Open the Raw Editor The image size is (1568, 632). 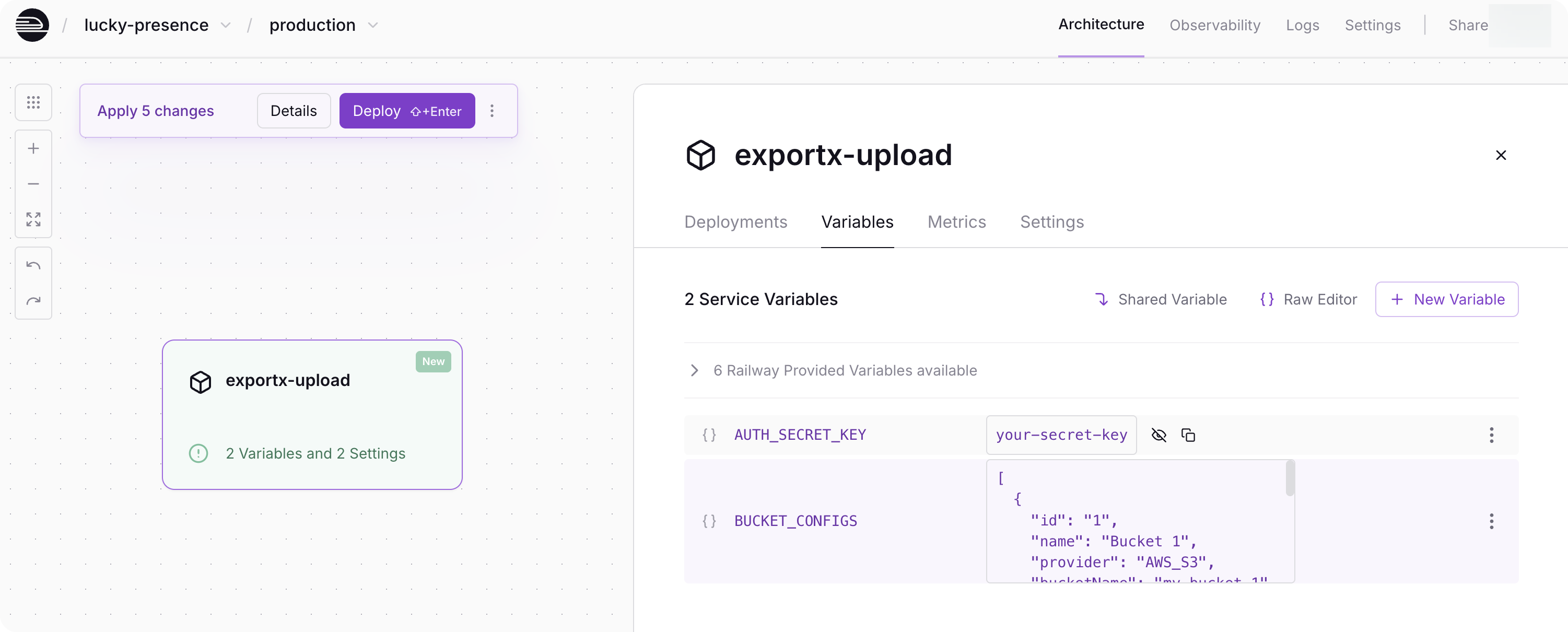tap(1308, 299)
